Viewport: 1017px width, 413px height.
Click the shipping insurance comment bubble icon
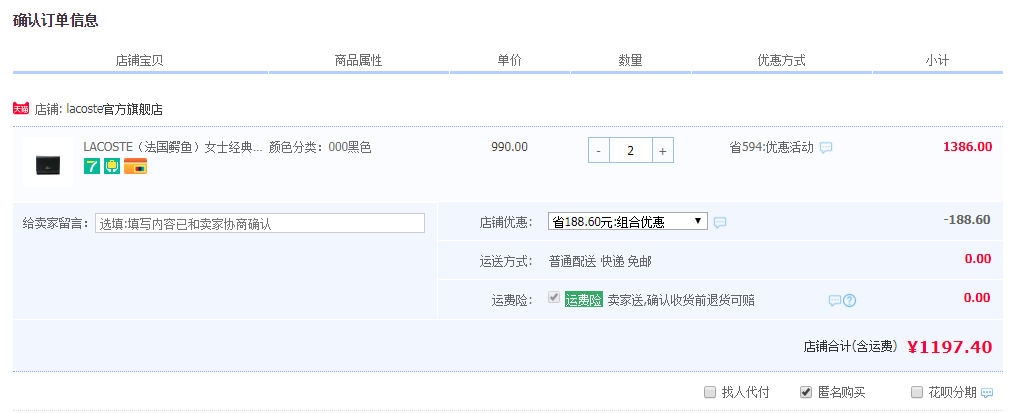coord(835,301)
